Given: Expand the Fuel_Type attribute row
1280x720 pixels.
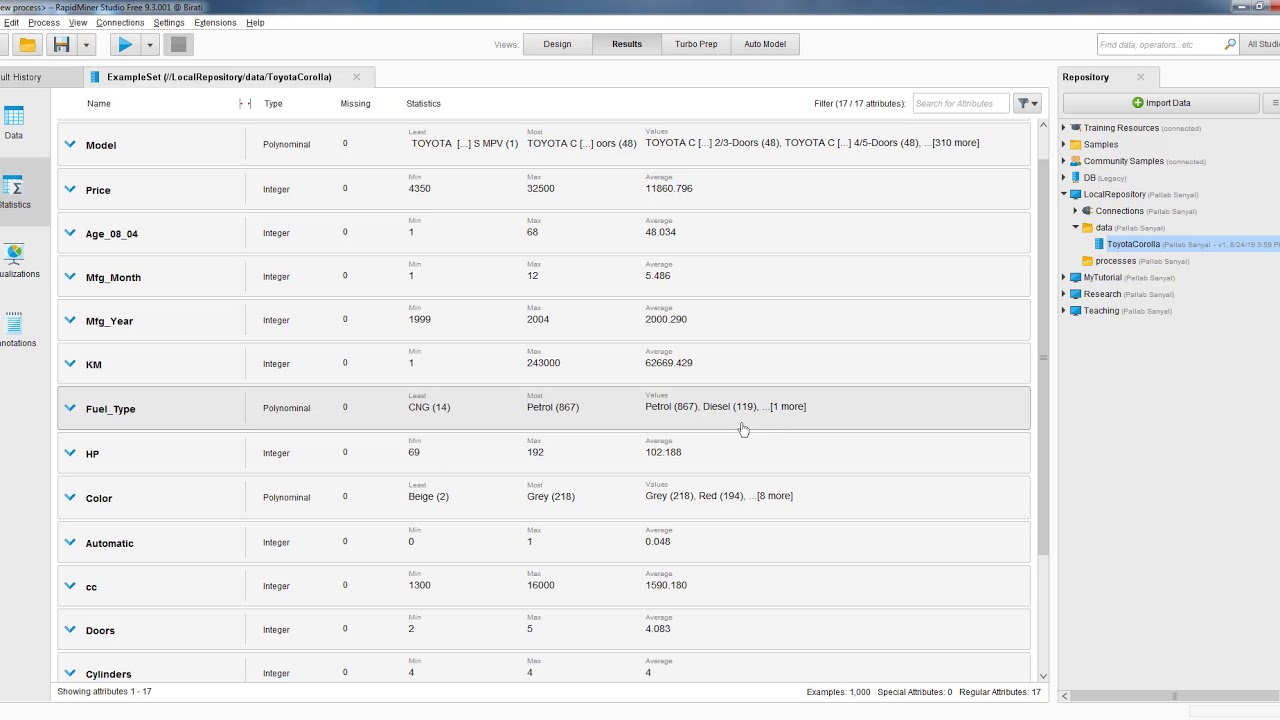Looking at the screenshot, I should [70, 408].
